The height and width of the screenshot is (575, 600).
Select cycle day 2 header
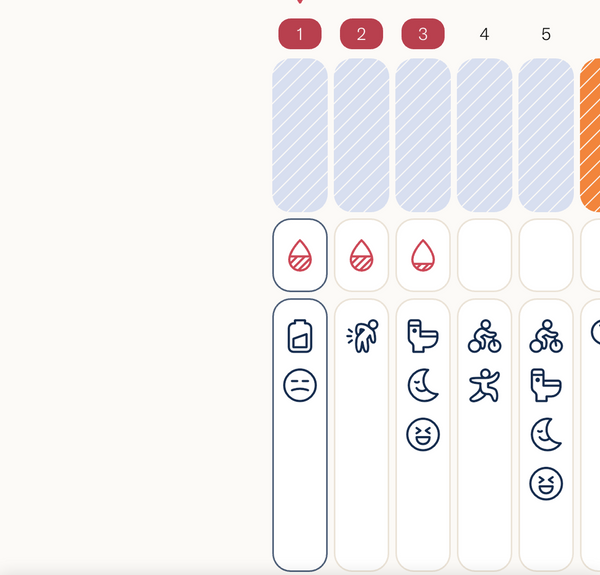click(x=361, y=34)
